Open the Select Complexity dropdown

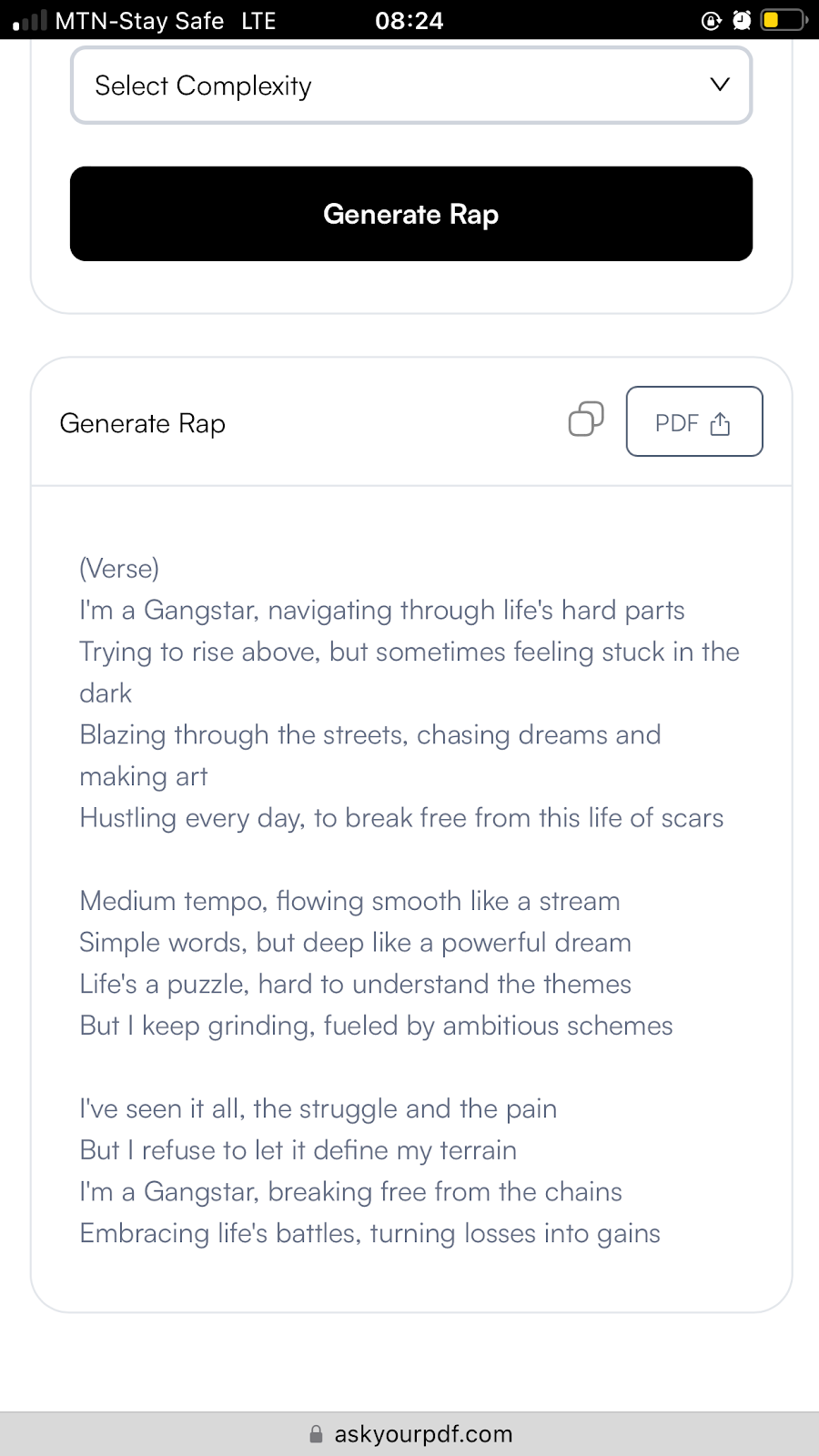(411, 86)
